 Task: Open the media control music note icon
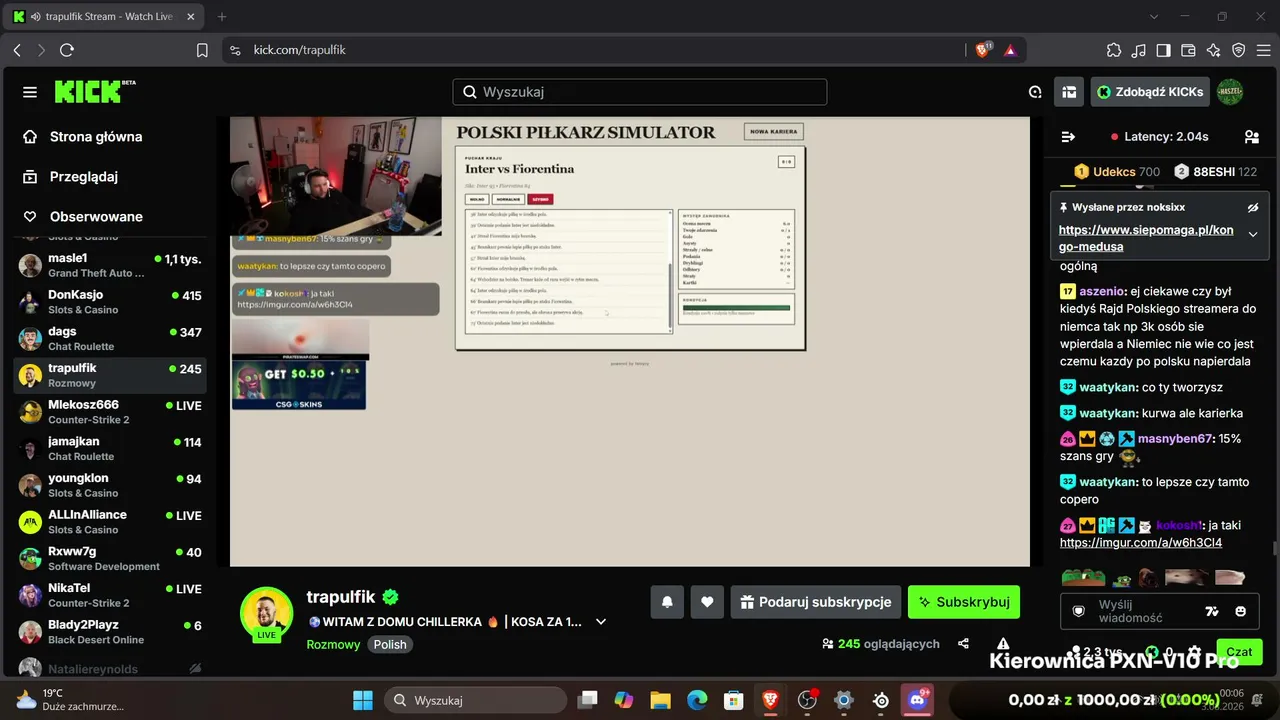click(1139, 50)
